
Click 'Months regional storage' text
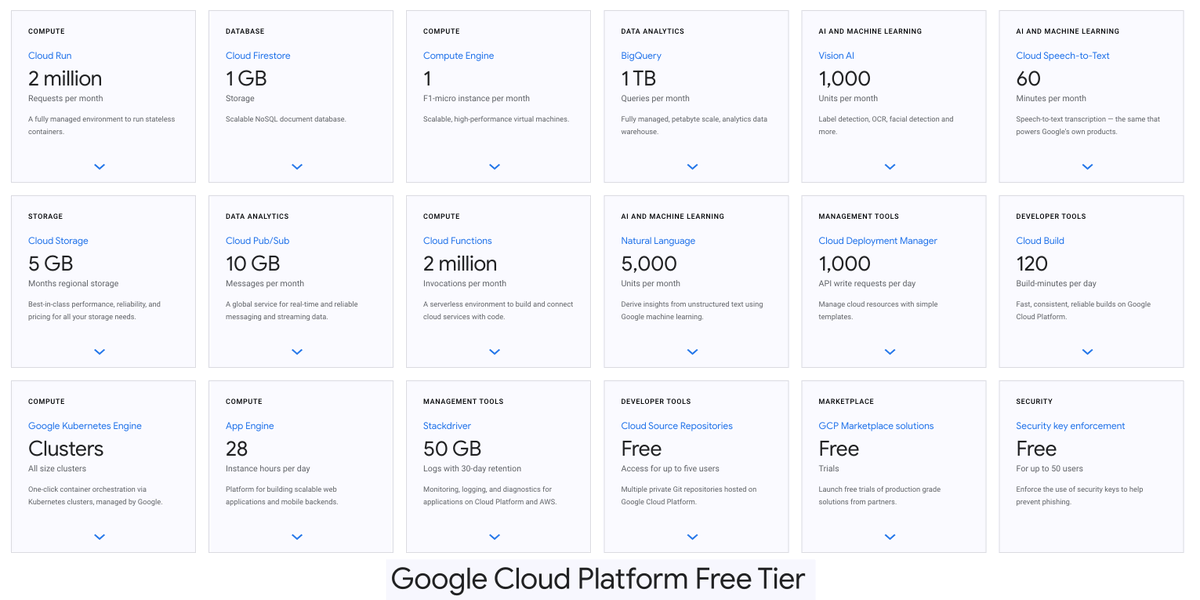(73, 284)
